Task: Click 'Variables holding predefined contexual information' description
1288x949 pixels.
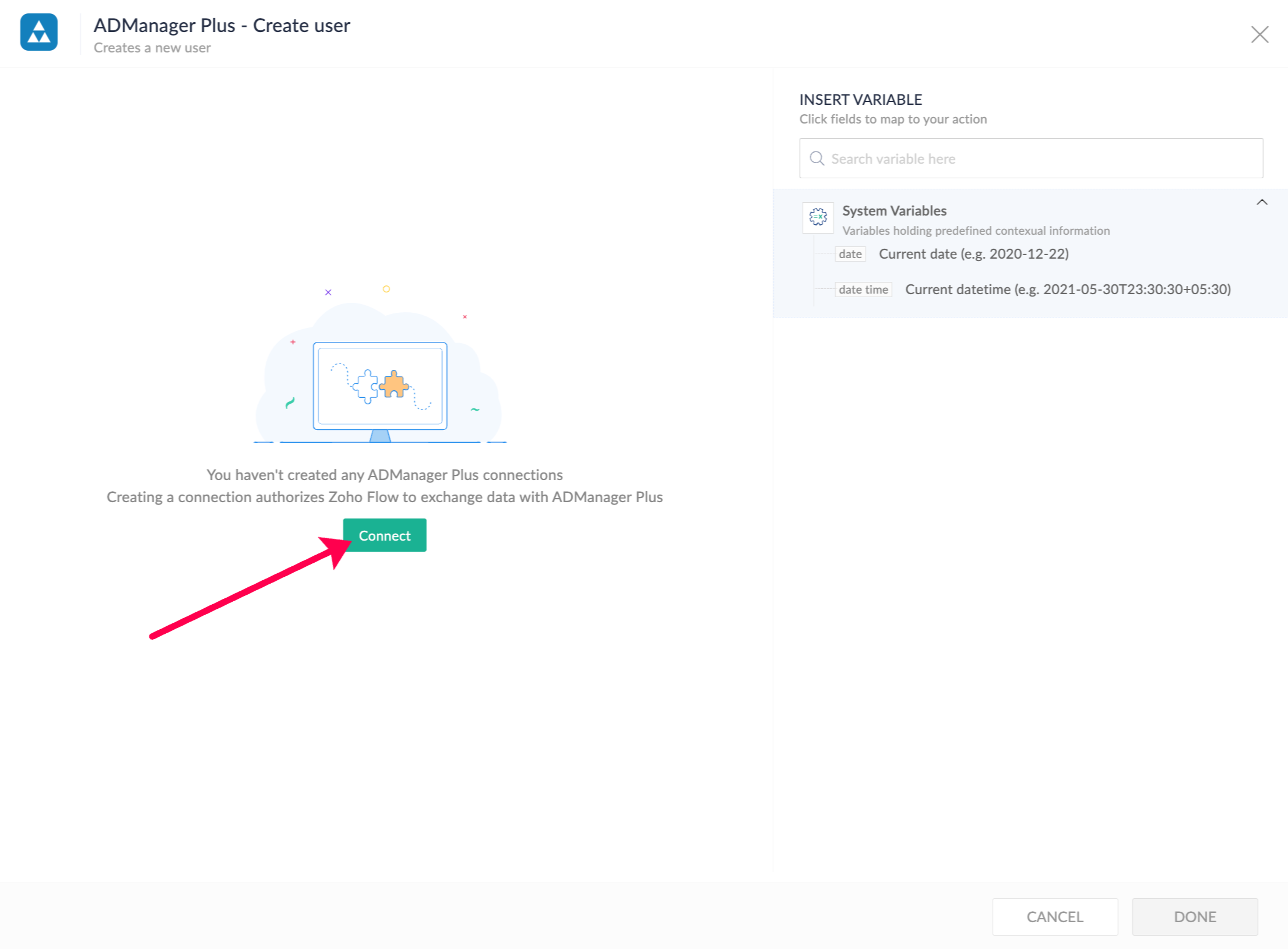Action: point(976,231)
